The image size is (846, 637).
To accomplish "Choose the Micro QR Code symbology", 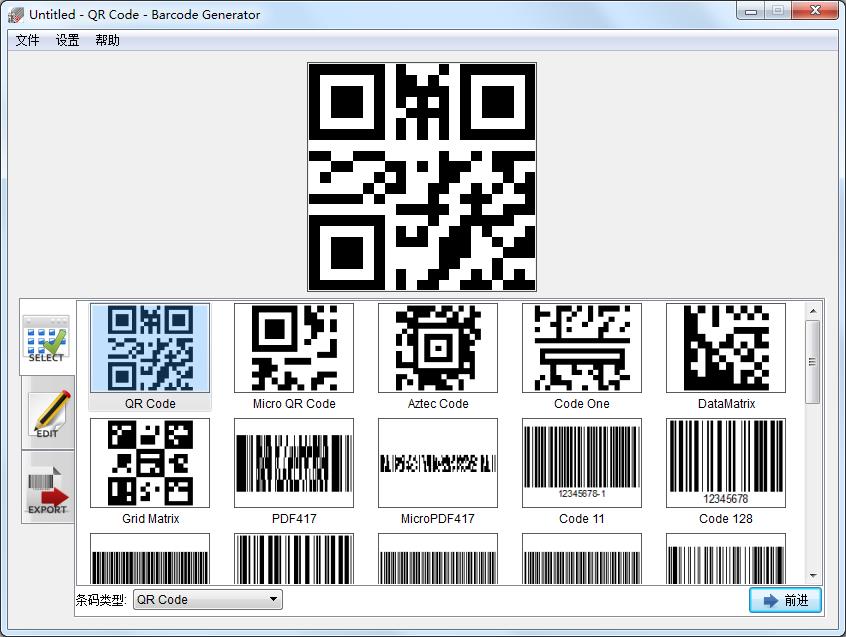I will tap(294, 357).
